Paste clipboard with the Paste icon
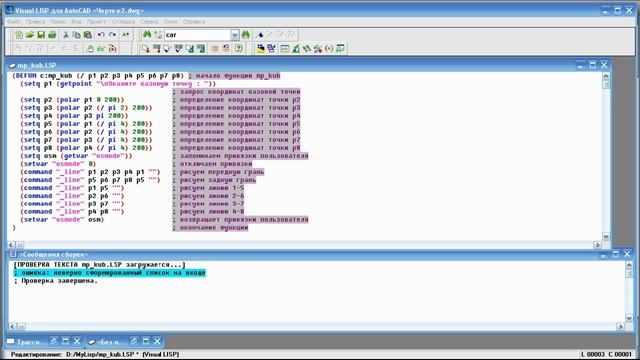 pos(87,35)
